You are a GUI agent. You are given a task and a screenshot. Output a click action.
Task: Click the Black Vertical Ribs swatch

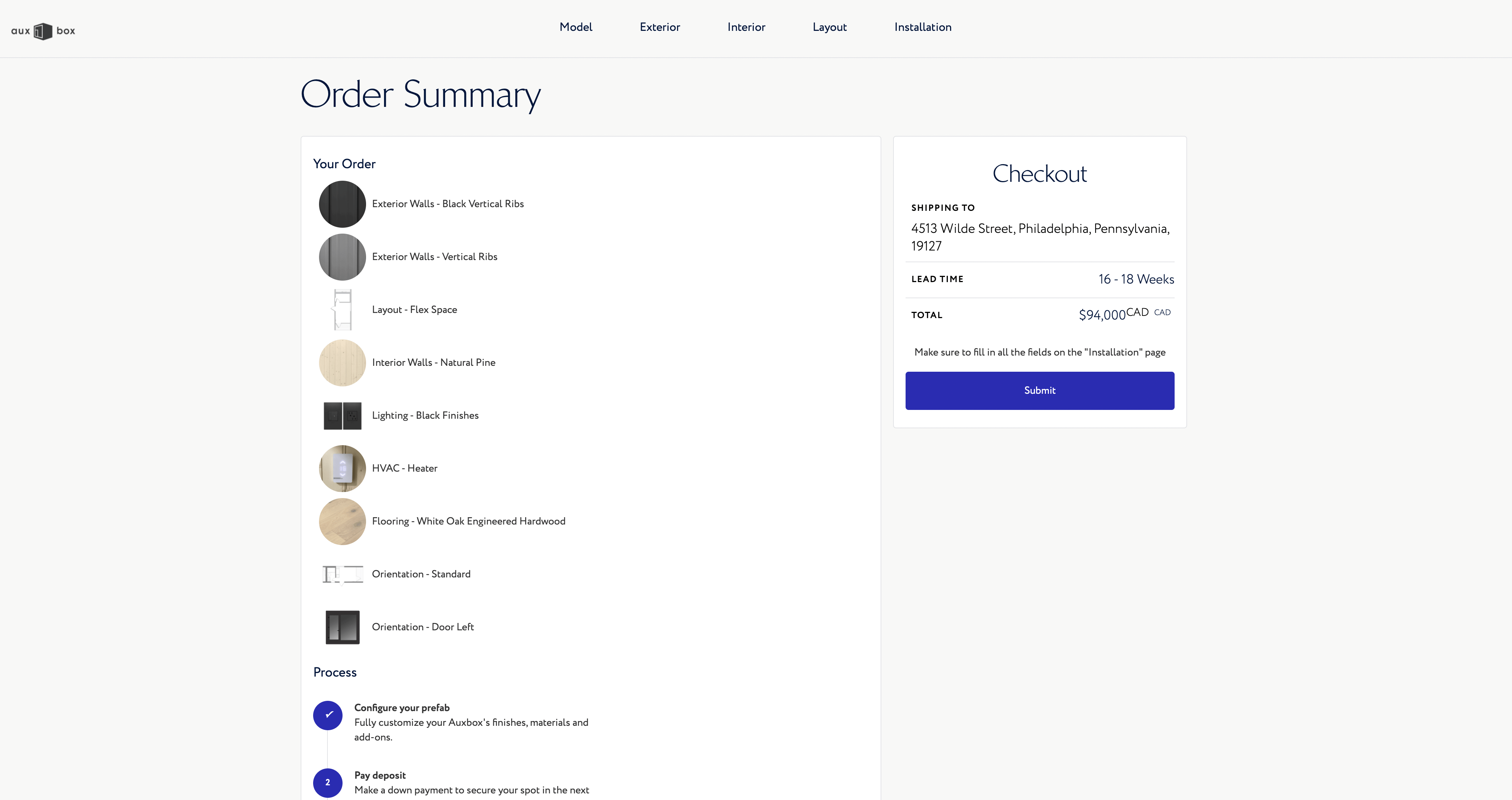coord(342,204)
